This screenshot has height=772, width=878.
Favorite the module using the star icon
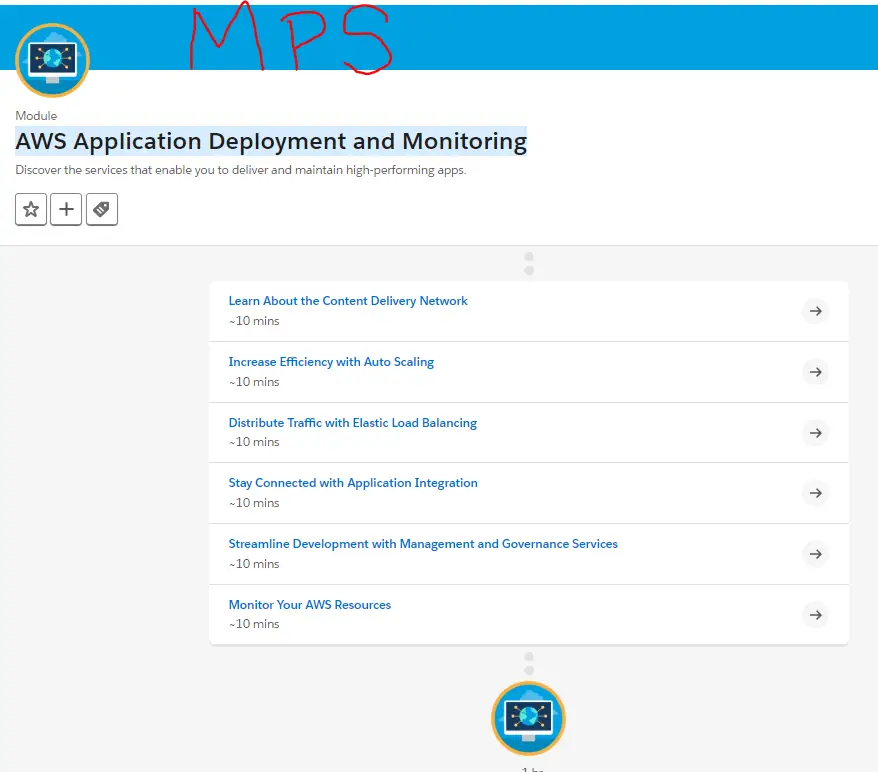point(30,209)
